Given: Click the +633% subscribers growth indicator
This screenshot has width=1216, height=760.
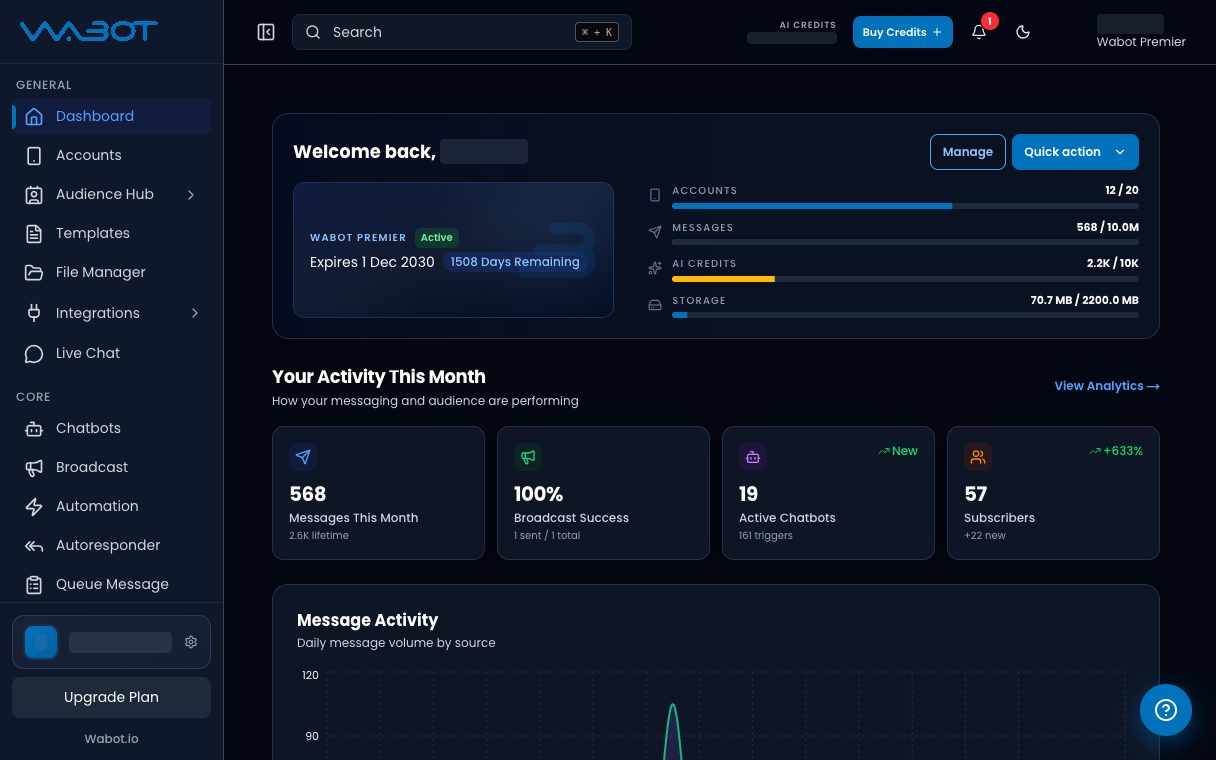Looking at the screenshot, I should pyautogui.click(x=1116, y=451).
